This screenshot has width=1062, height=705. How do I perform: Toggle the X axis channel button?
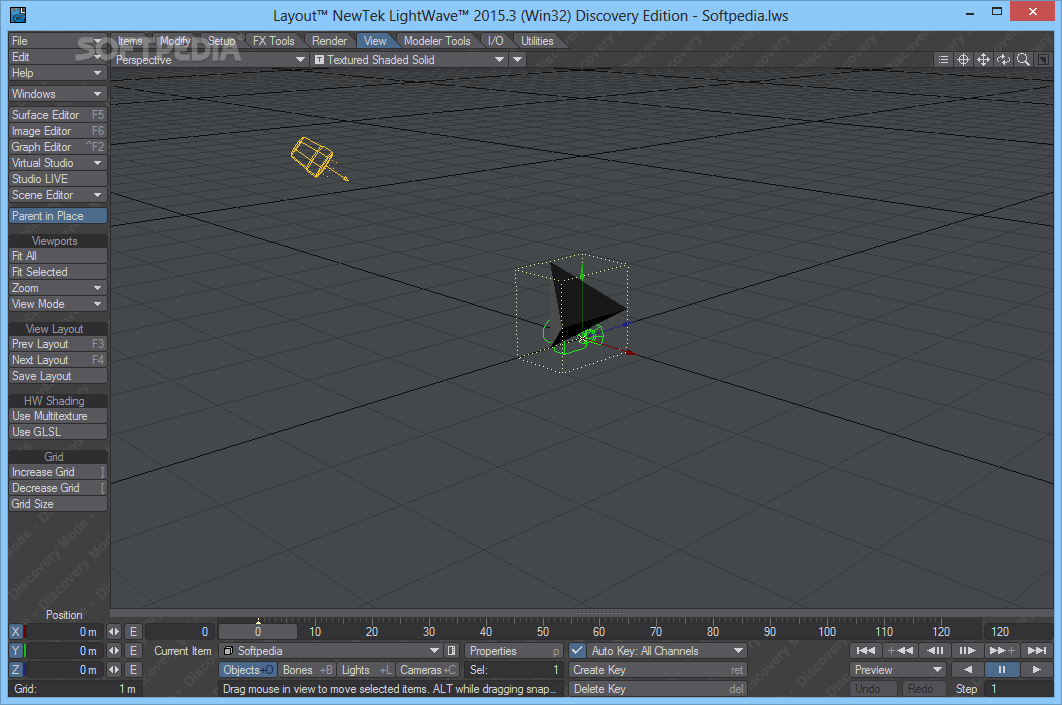click(16, 631)
